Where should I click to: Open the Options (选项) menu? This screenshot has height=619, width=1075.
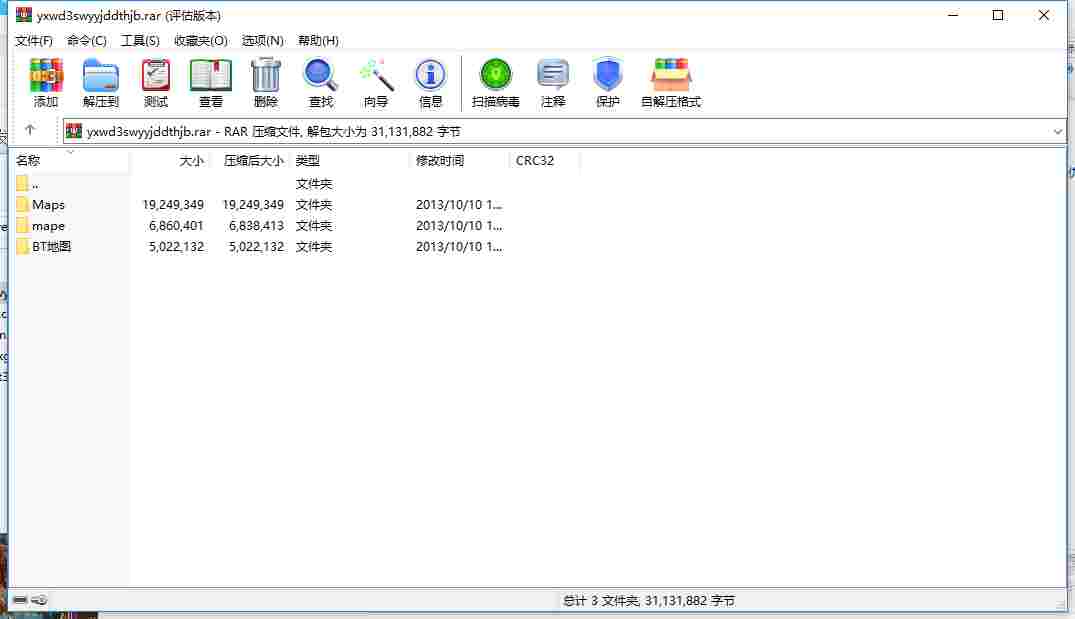click(x=263, y=40)
